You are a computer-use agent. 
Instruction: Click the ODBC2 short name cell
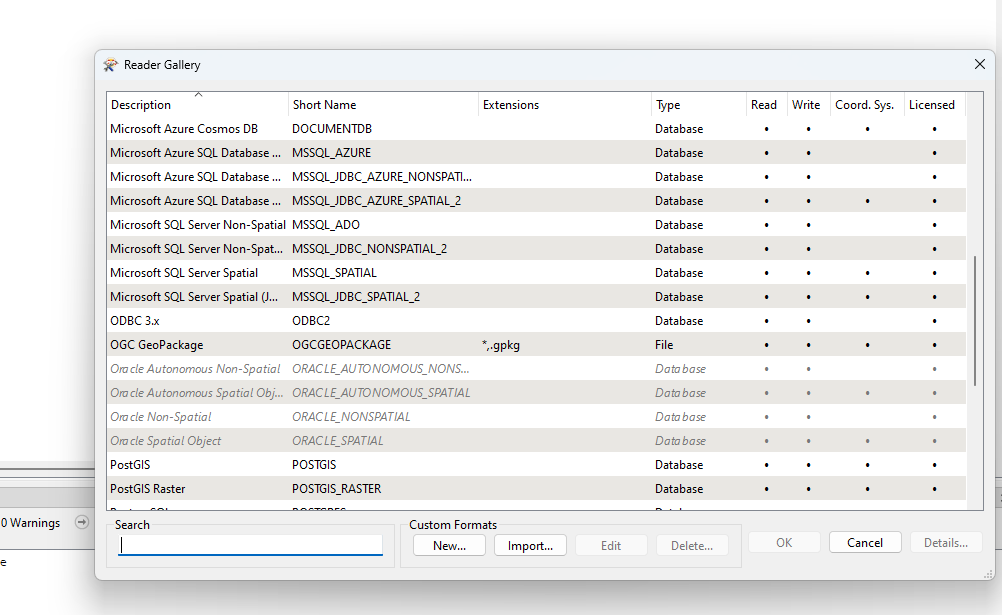[311, 320]
